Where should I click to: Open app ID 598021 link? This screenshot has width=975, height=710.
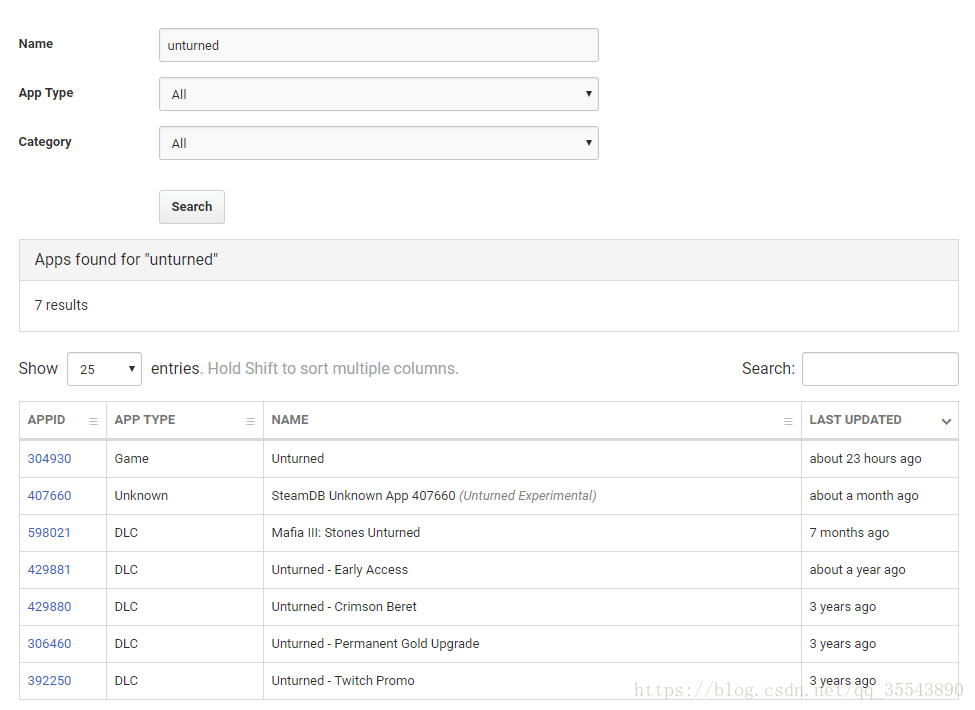49,532
